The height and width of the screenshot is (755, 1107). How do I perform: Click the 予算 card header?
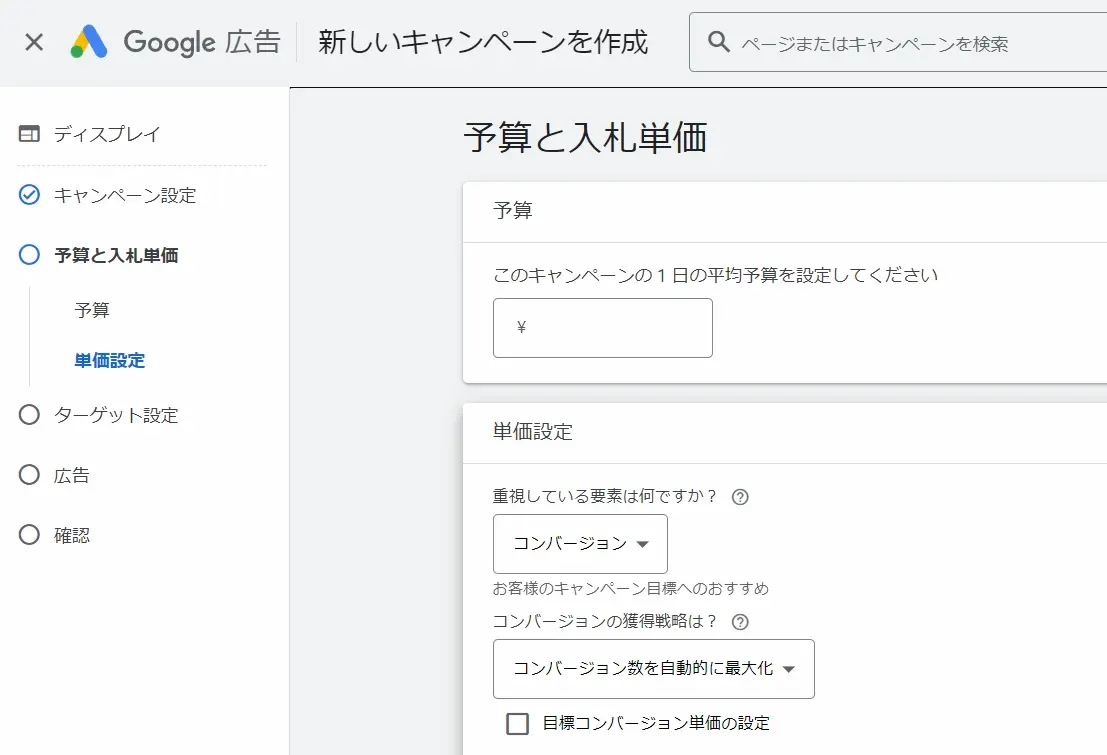513,210
